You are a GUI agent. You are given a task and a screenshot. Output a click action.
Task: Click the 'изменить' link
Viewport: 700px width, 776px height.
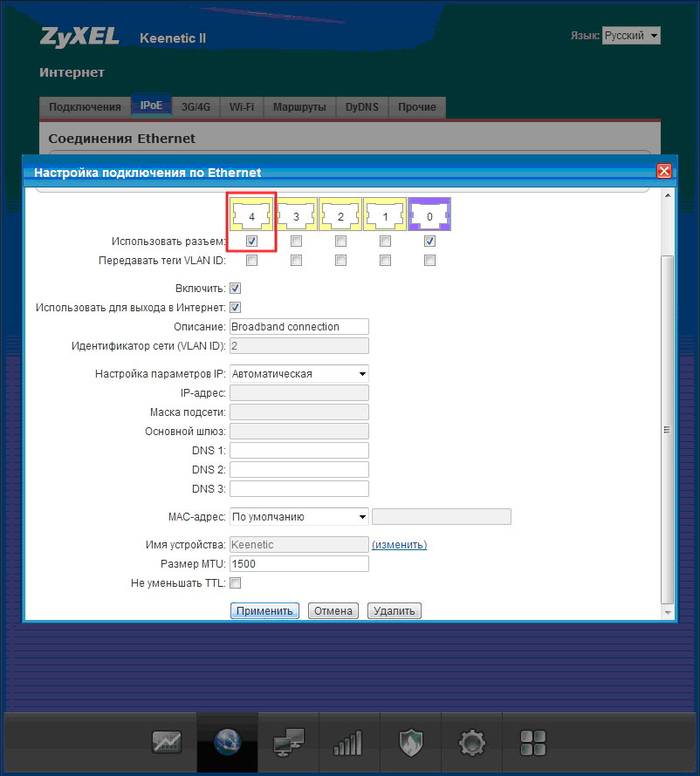coord(399,545)
